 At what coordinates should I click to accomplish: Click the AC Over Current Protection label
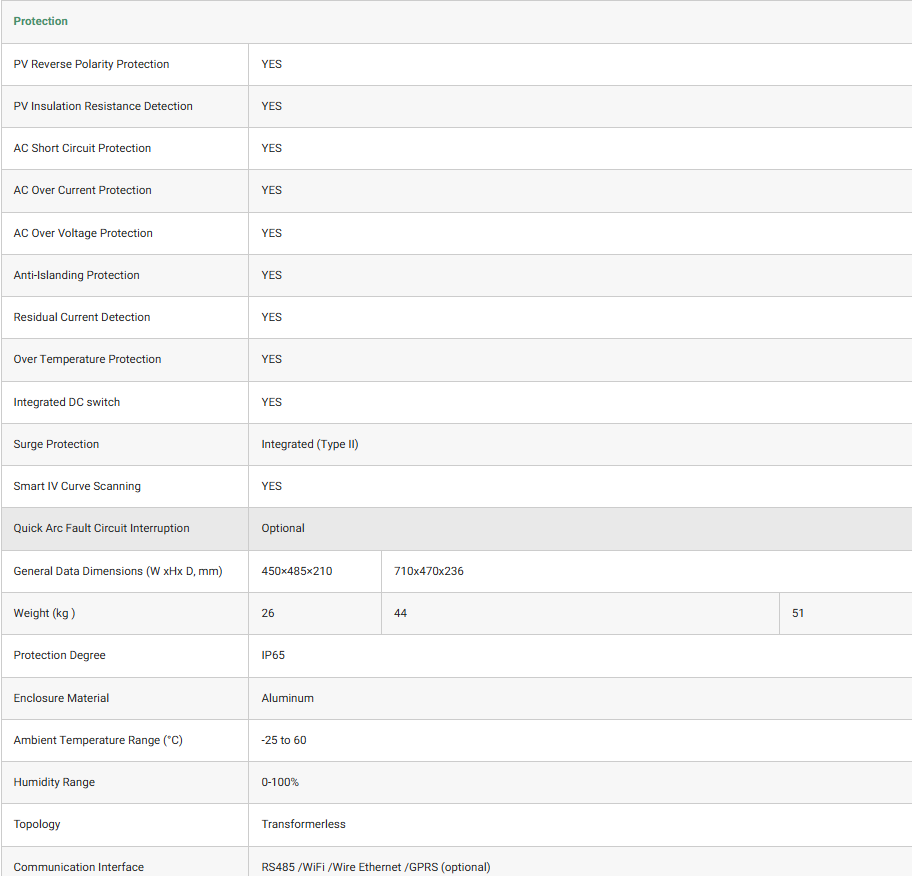click(82, 190)
